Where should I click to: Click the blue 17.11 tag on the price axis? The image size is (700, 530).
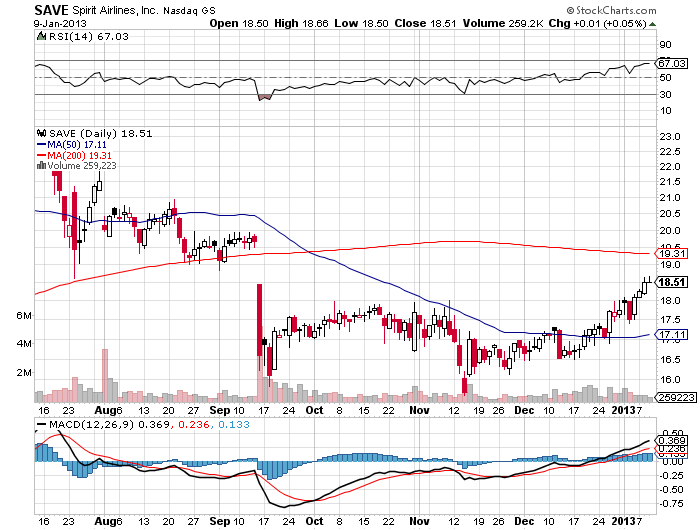[671, 334]
